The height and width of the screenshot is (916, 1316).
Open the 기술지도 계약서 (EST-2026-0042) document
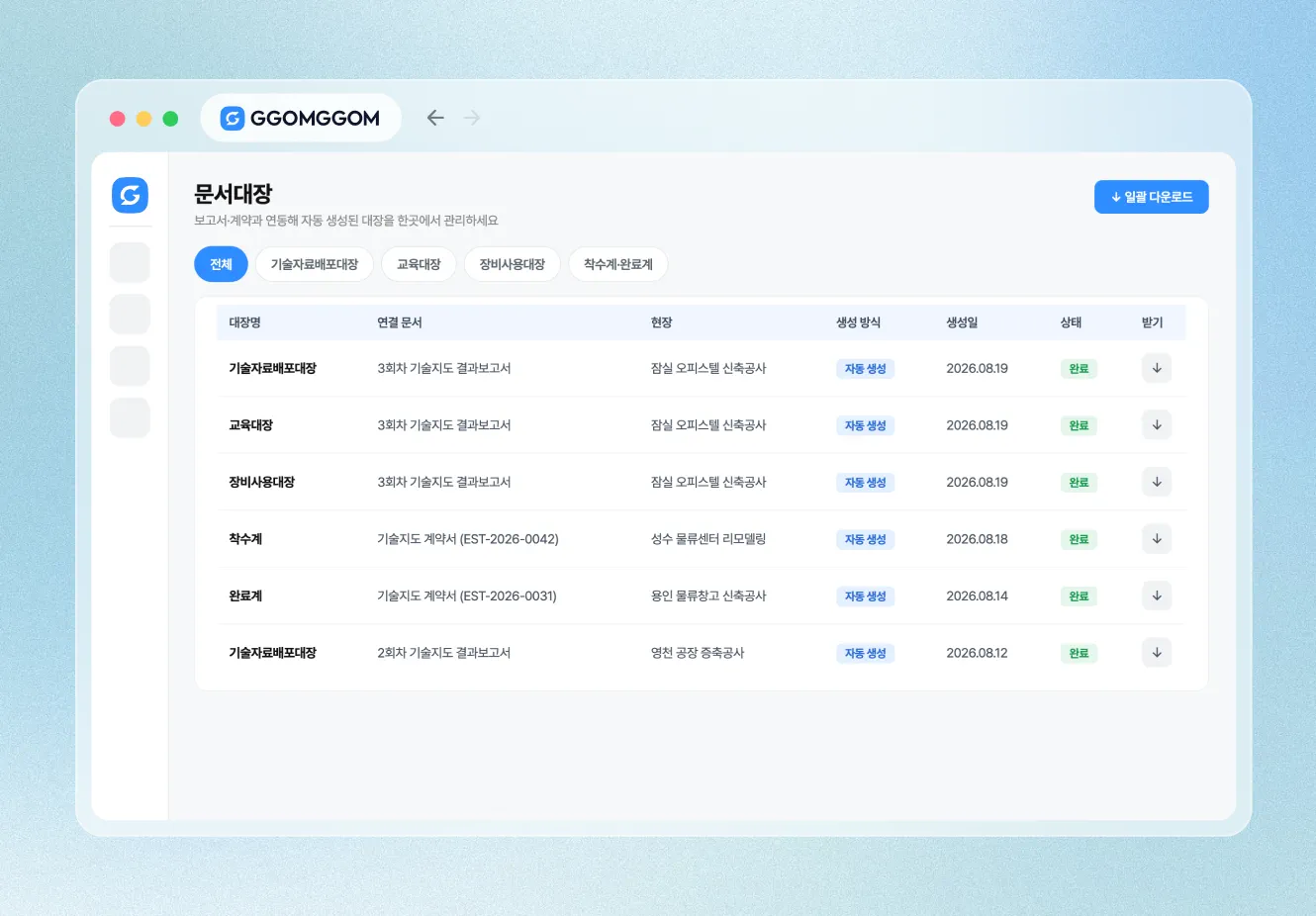point(468,539)
